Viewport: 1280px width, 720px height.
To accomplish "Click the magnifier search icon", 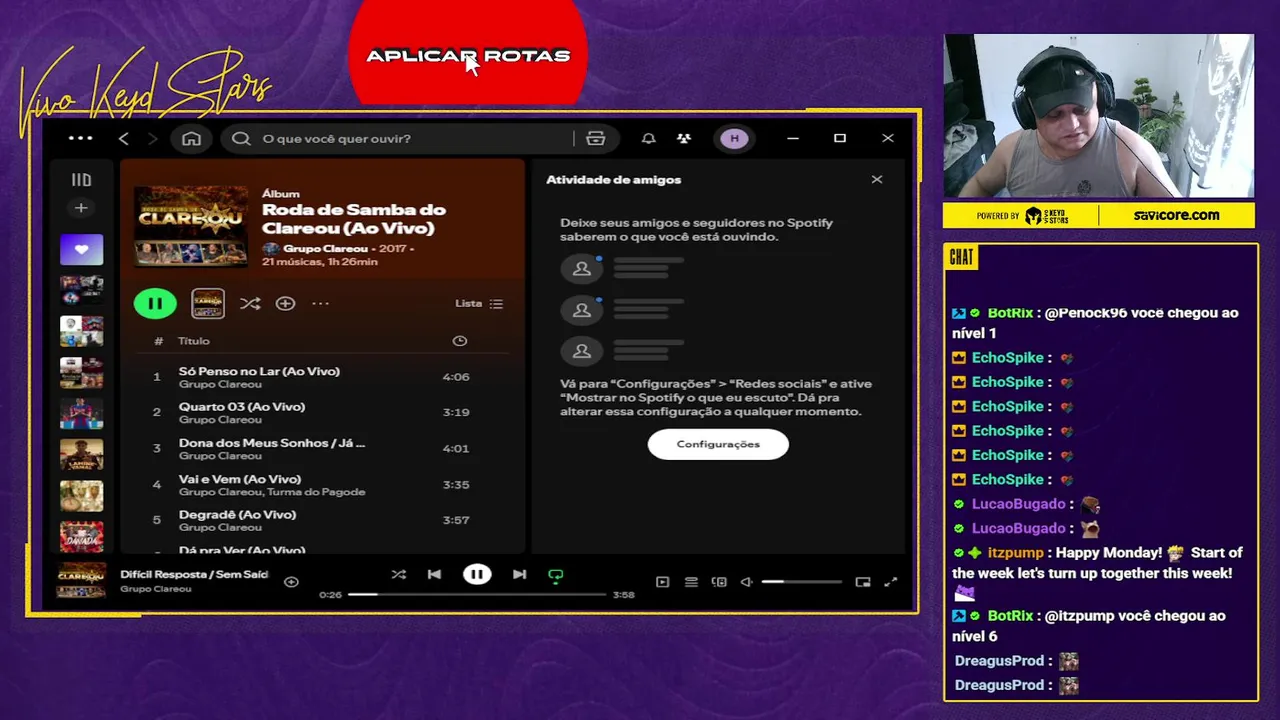I will coord(241,138).
